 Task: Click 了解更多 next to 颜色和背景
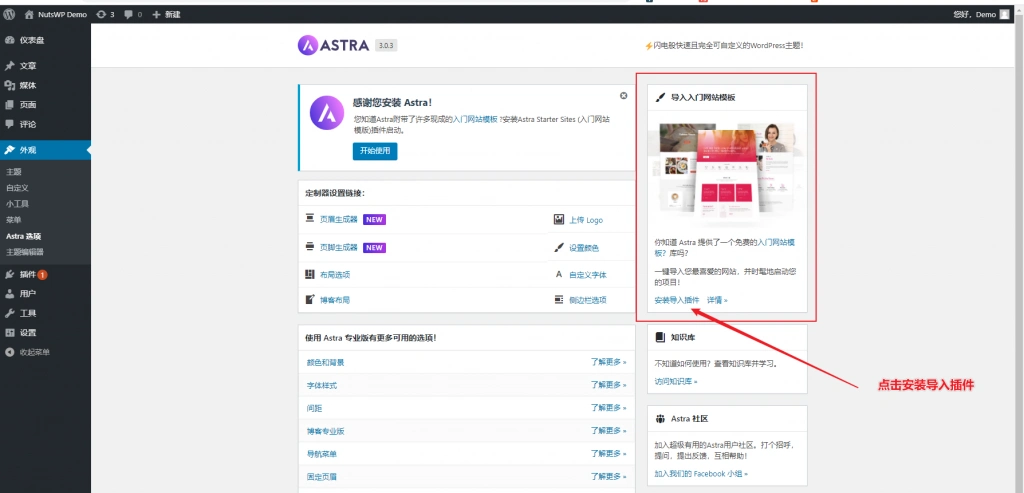tap(607, 362)
